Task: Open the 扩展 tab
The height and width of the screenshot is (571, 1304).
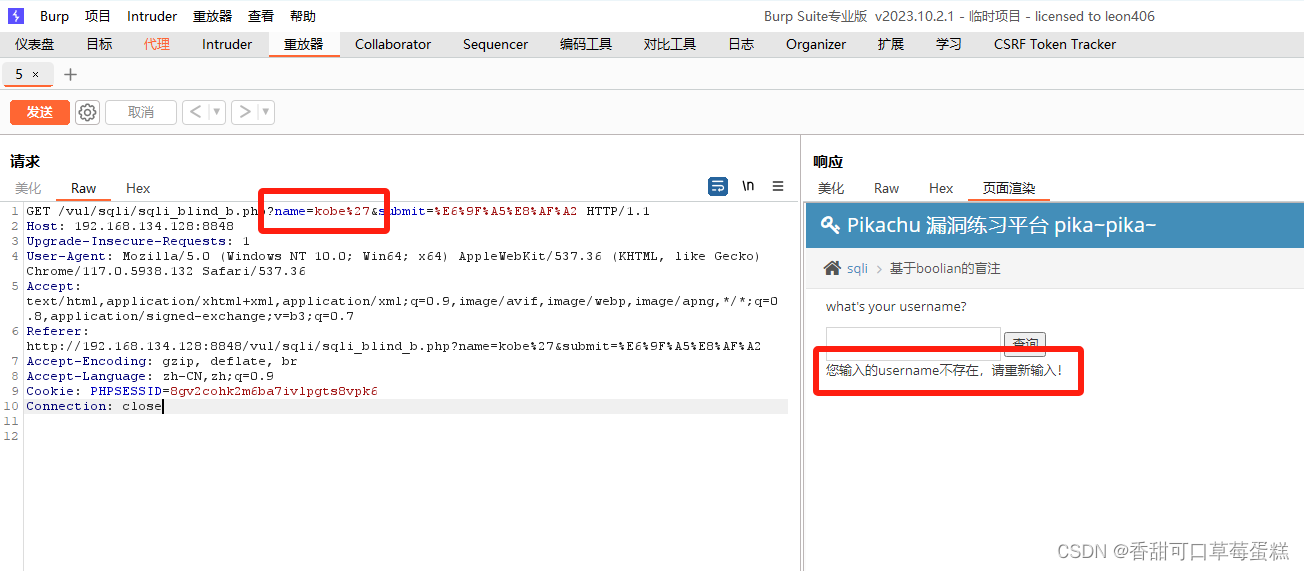Action: [890, 44]
